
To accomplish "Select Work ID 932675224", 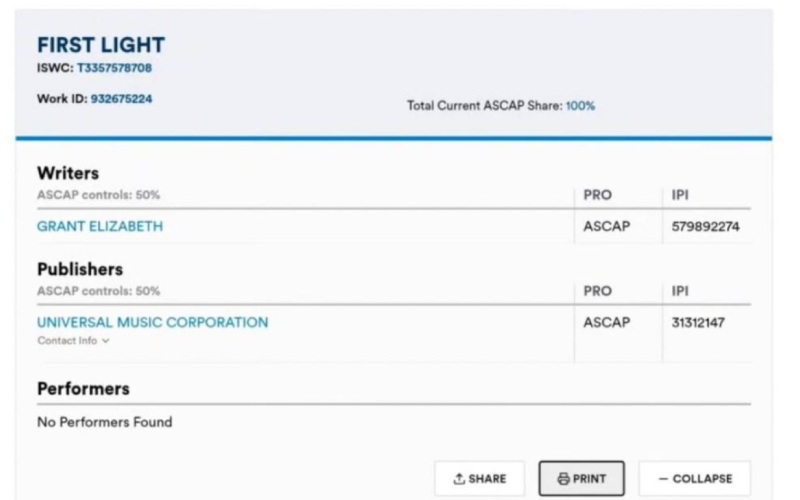I will (x=121, y=98).
